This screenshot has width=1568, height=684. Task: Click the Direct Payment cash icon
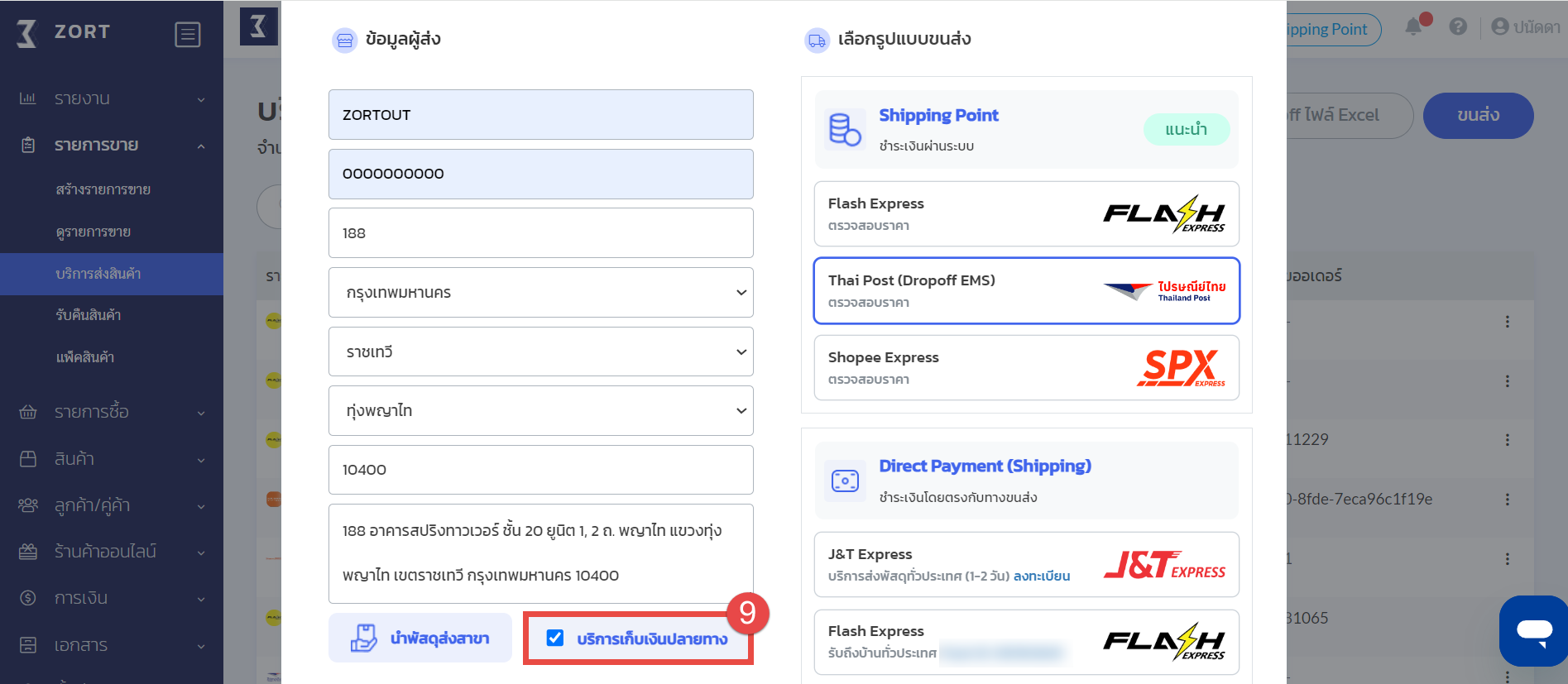(x=845, y=481)
